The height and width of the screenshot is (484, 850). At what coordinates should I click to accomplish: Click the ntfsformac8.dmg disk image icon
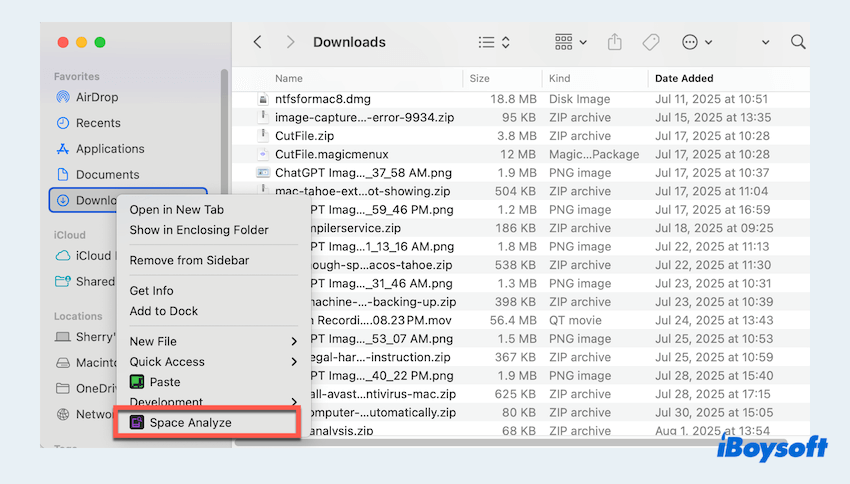coord(263,99)
